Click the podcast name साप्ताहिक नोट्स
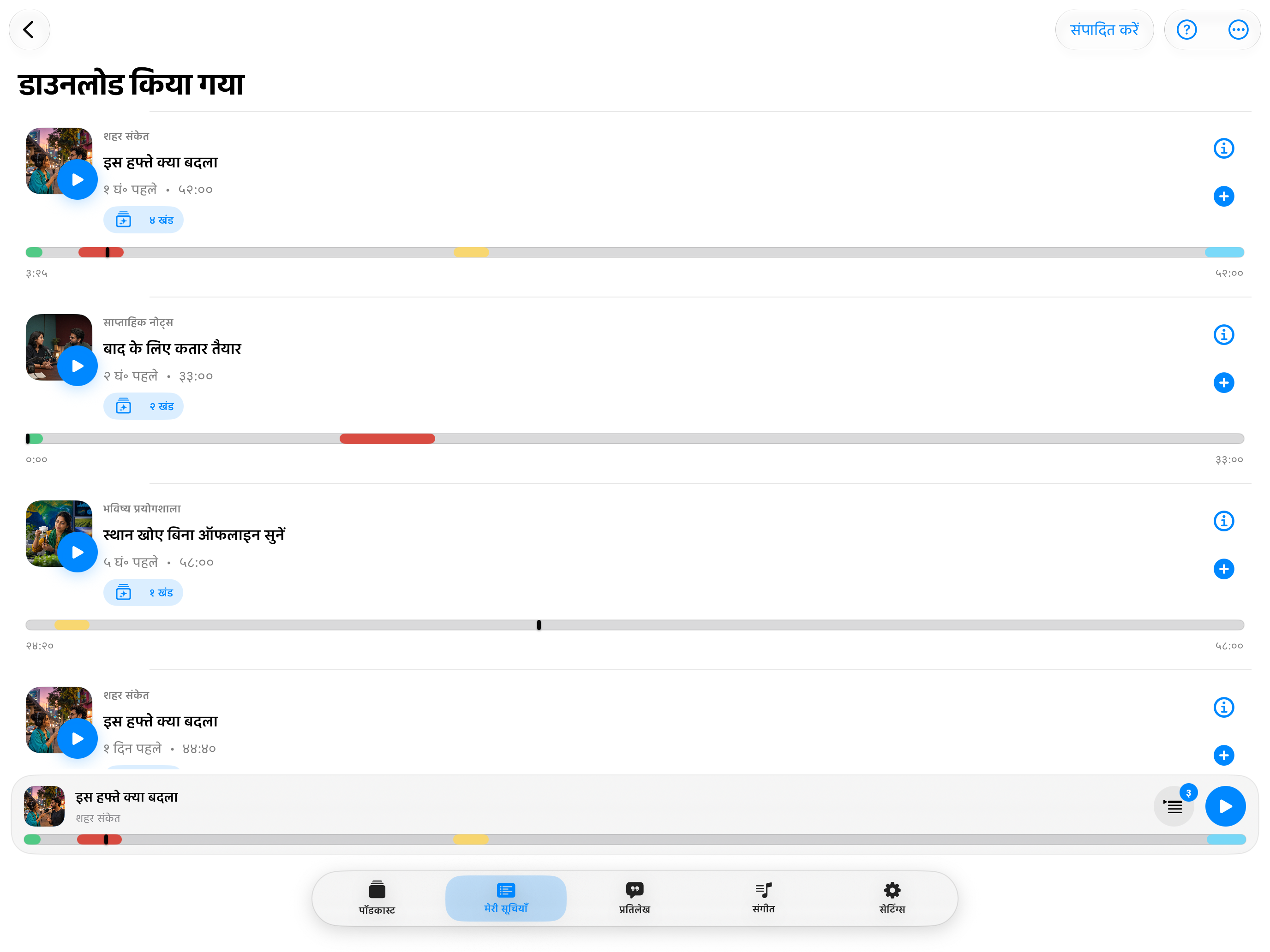 (138, 322)
